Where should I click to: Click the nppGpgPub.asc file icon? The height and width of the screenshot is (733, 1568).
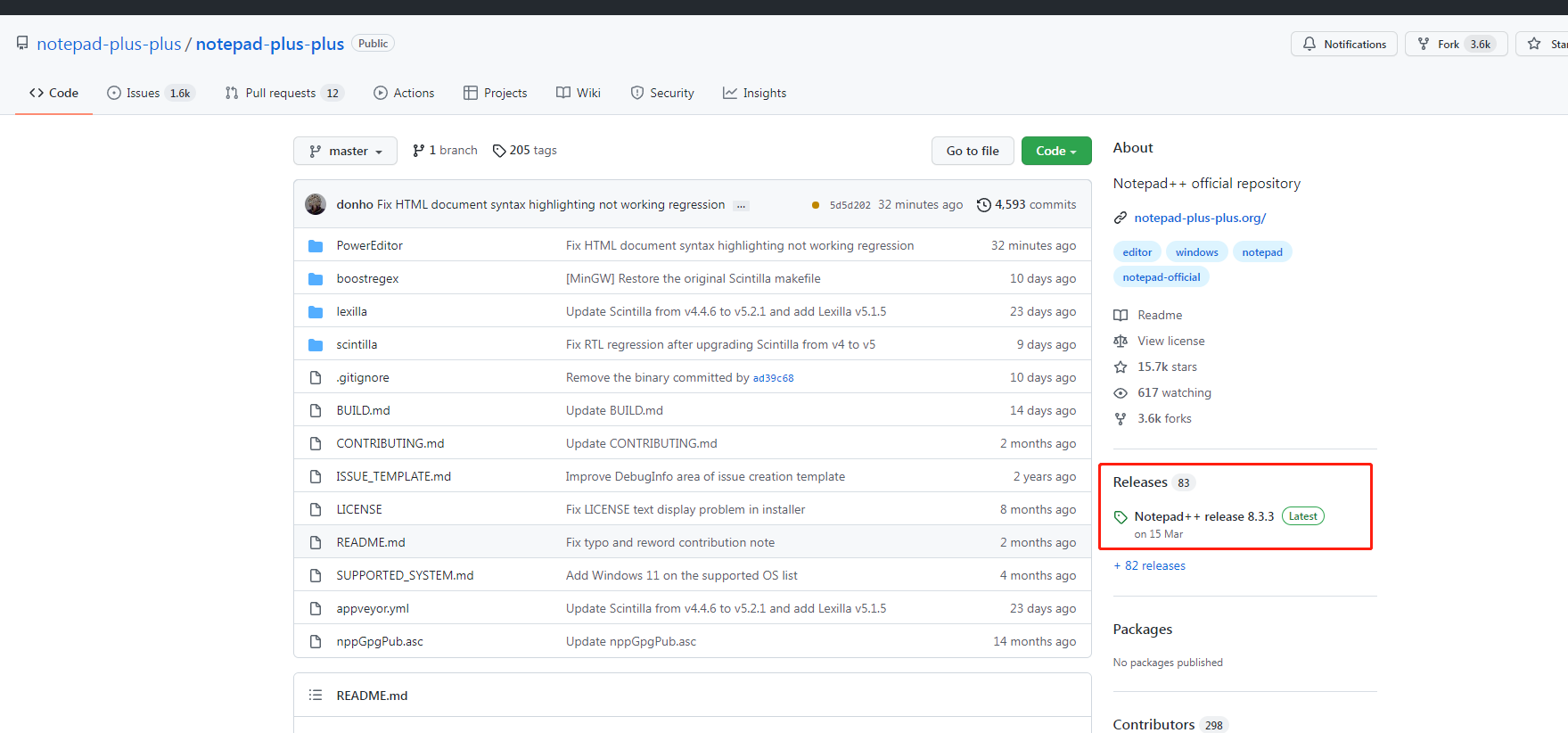point(316,641)
